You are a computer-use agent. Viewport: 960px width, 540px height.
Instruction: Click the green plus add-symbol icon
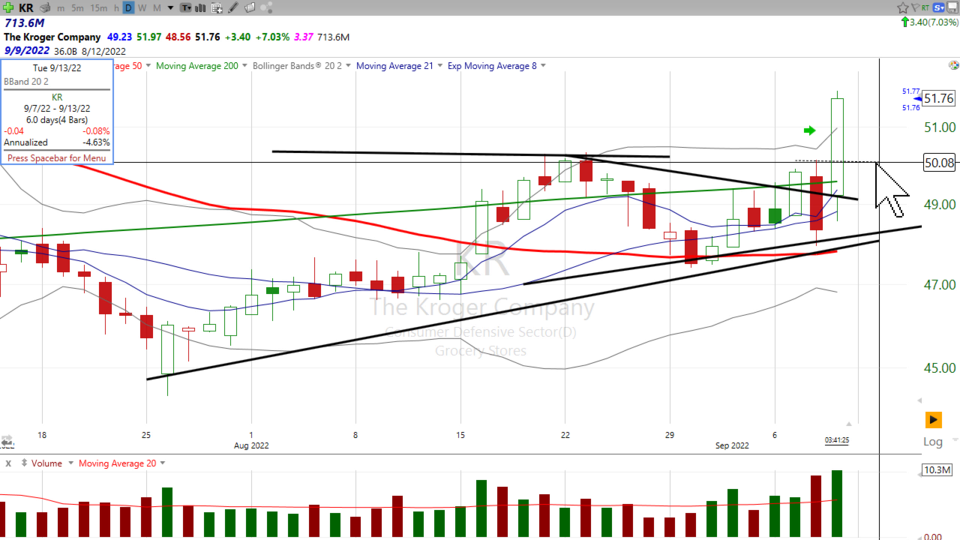point(9,8)
